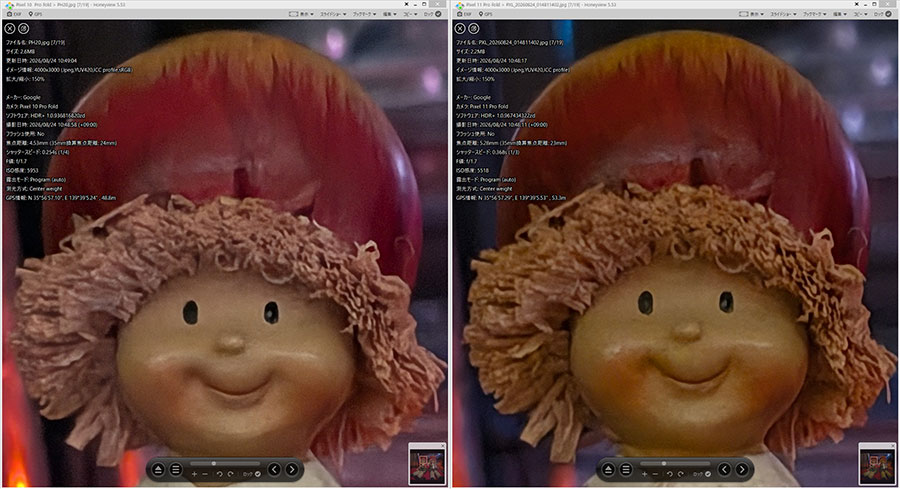This screenshot has height=489, width=900.
Task: Go to next image in left window
Action: click(x=292, y=469)
